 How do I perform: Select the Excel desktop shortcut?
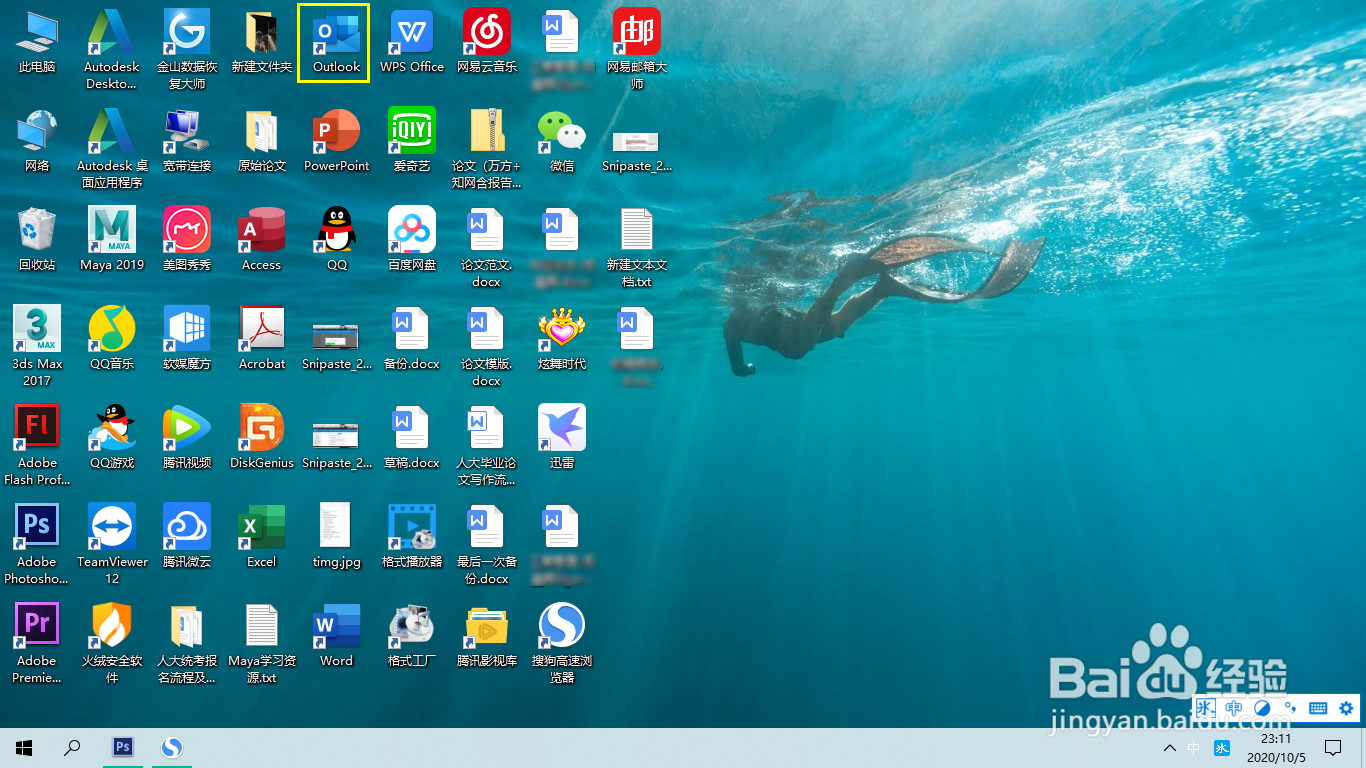click(262, 536)
